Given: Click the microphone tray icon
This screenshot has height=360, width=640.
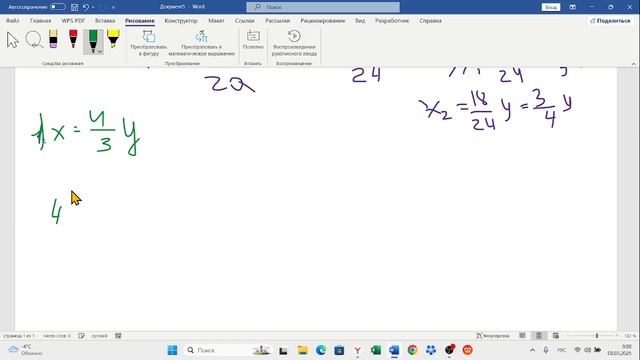Looking at the screenshot, I should (546, 350).
